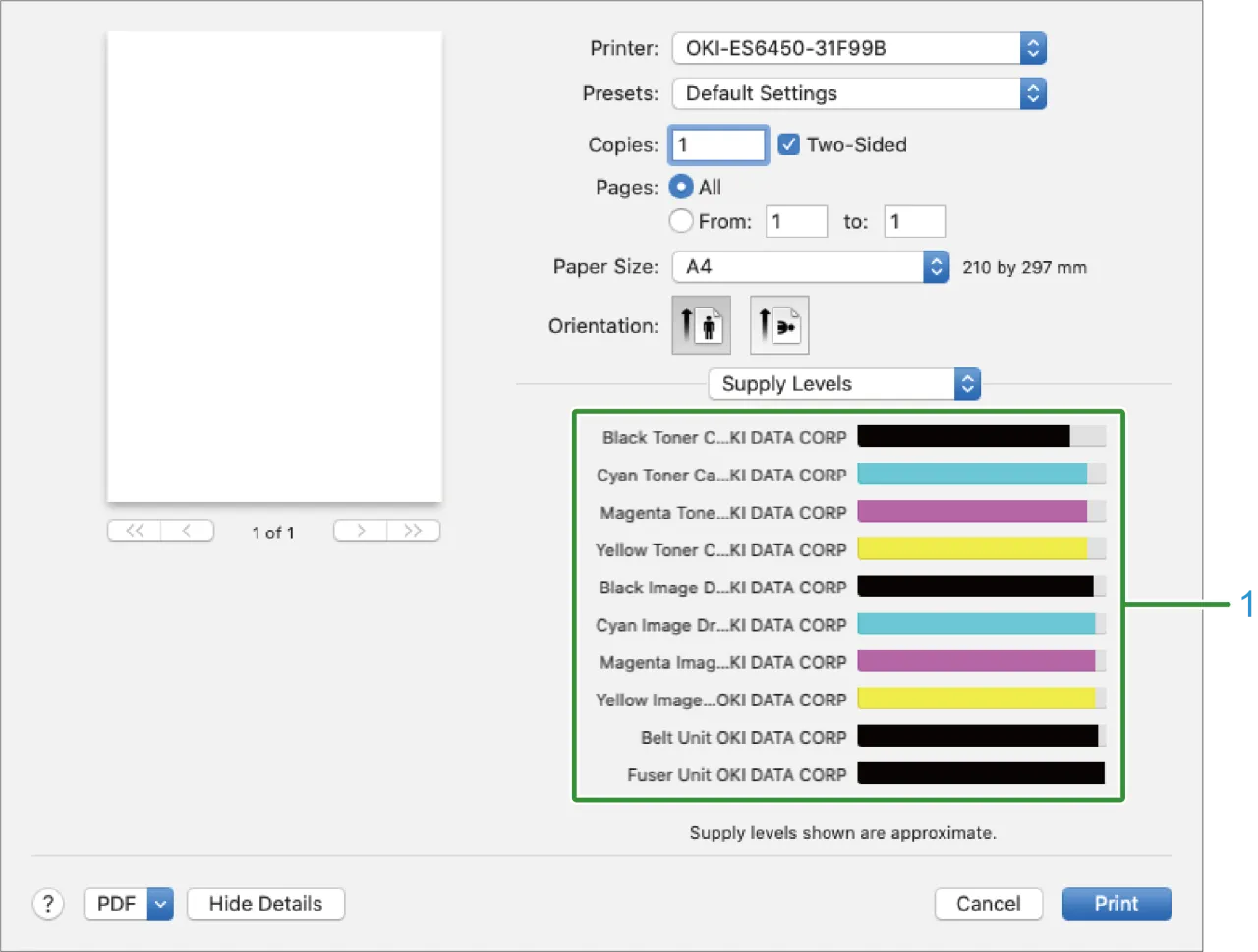Select the All pages radio button
The image size is (1258, 952).
click(x=681, y=187)
